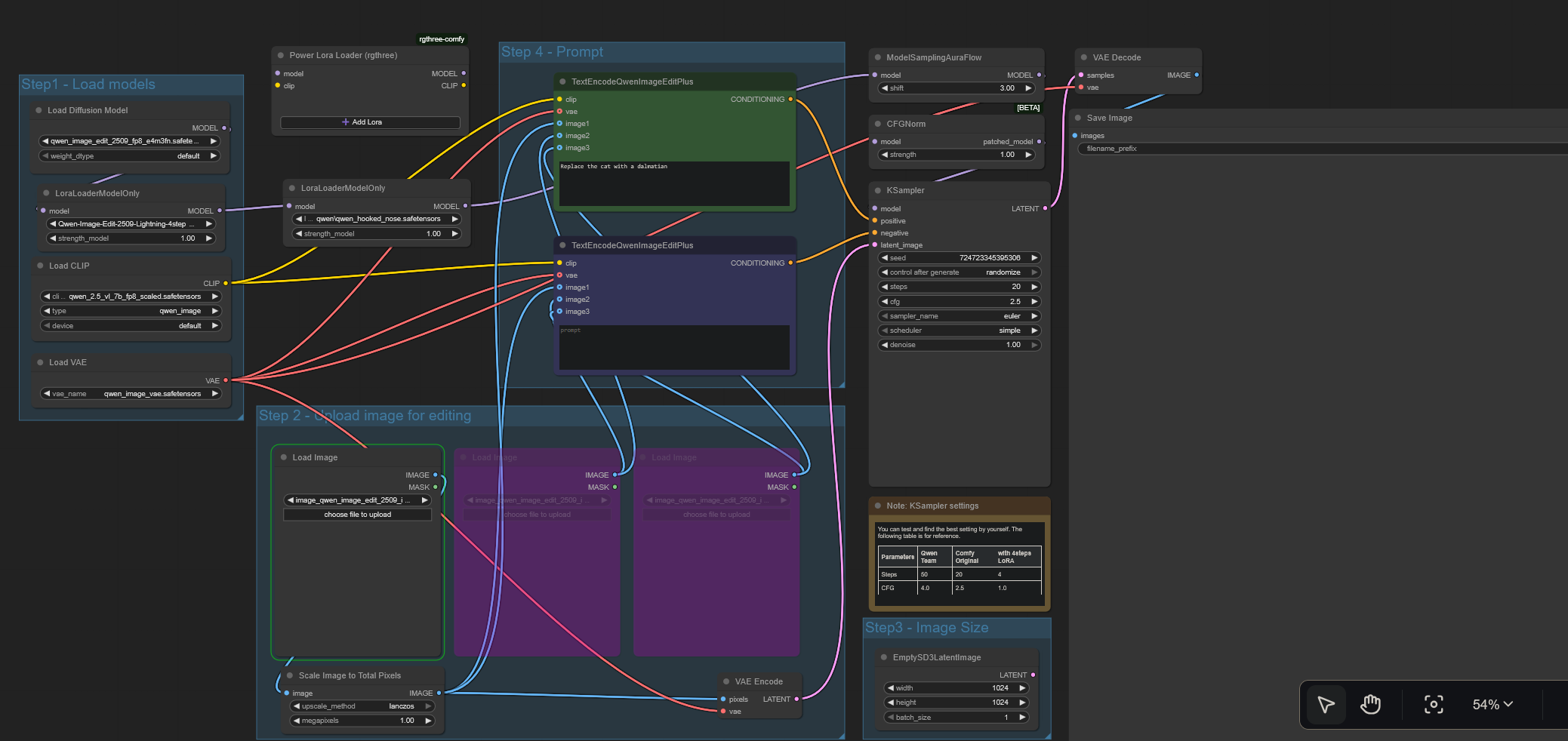Switch to the hand pan tool
Screen dimensions: 1568x741
pyautogui.click(x=1370, y=705)
